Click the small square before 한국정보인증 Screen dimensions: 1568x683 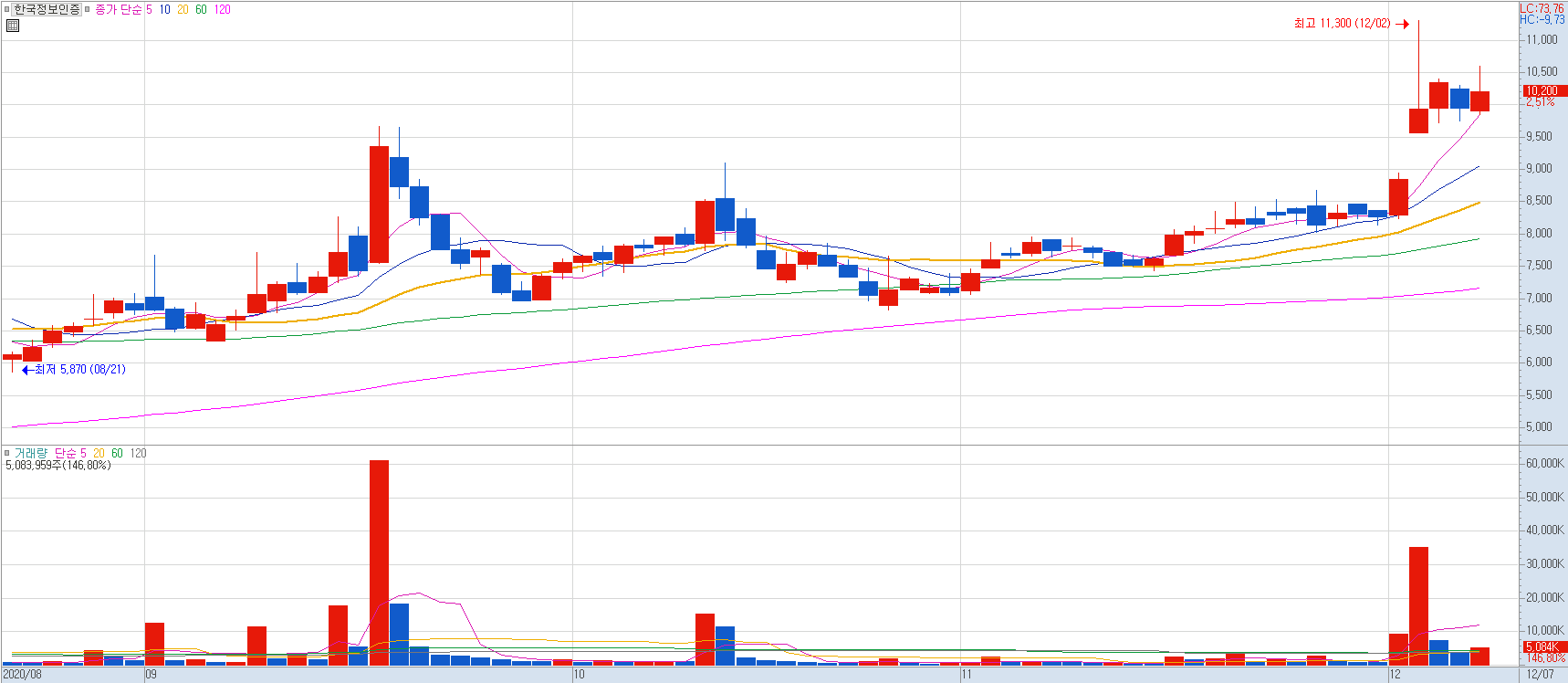(8, 9)
